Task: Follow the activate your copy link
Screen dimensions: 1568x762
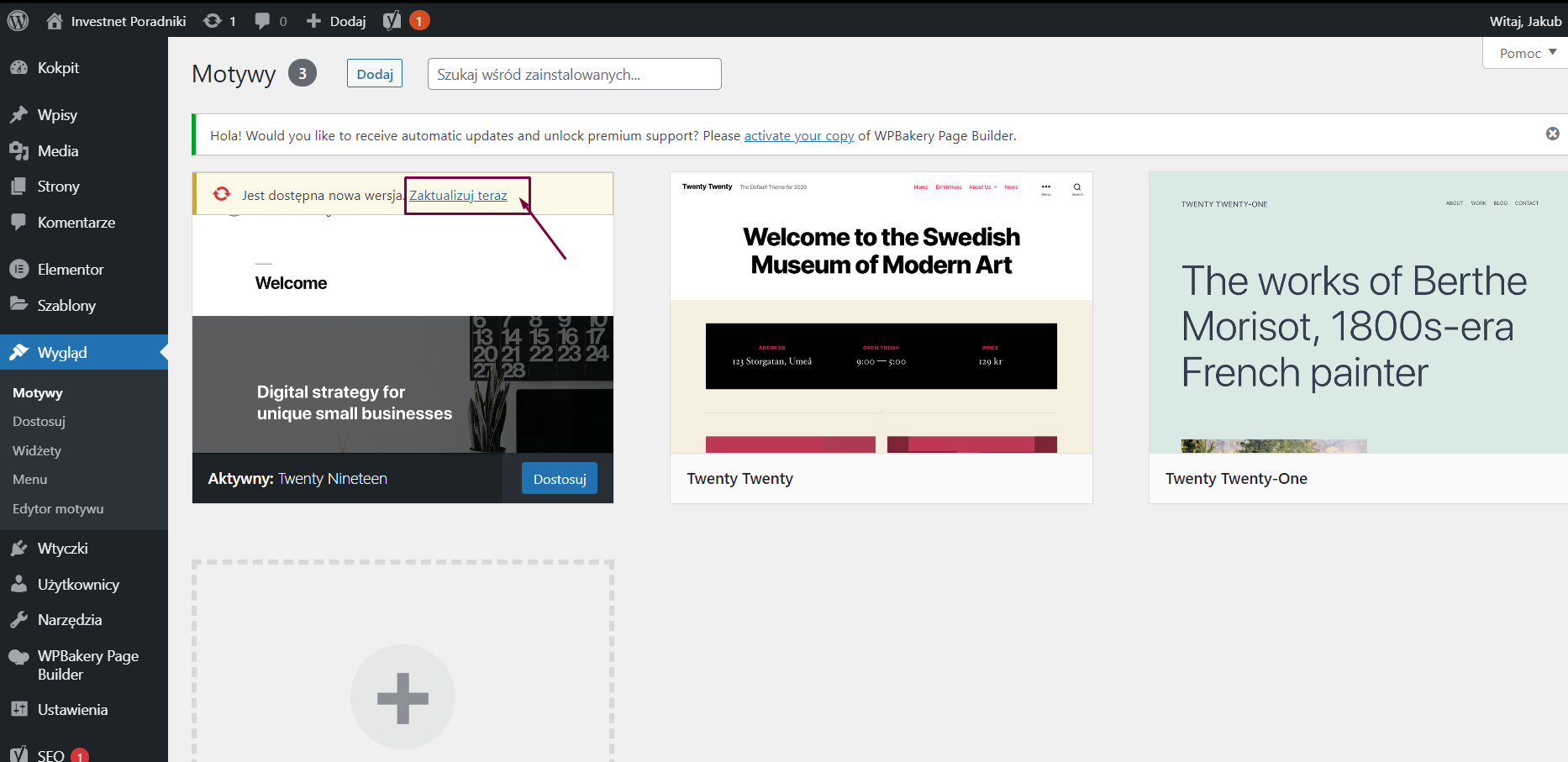Action: (x=798, y=136)
